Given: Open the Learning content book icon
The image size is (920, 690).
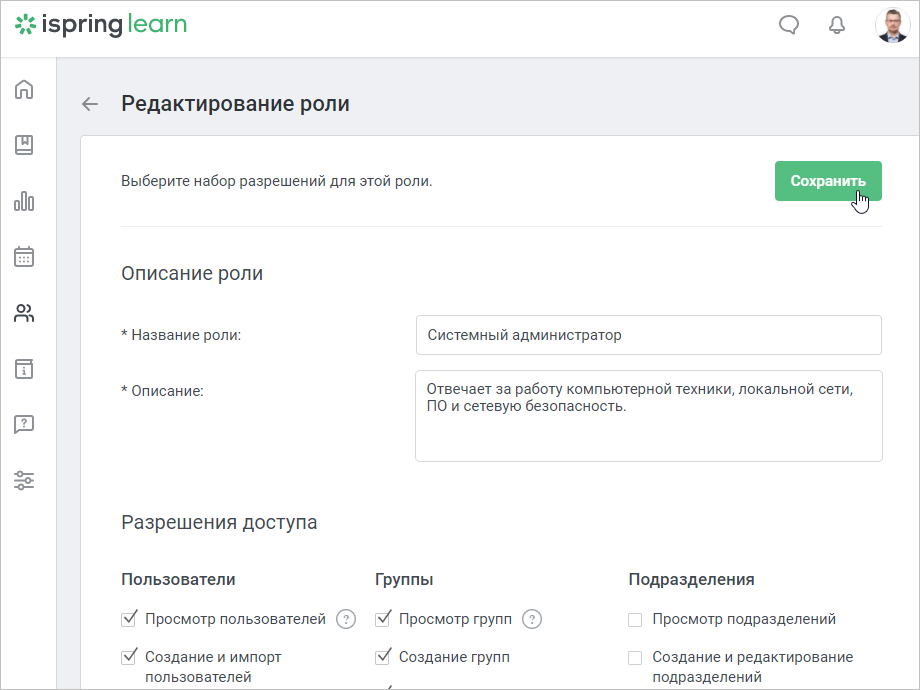Looking at the screenshot, I should tap(24, 145).
